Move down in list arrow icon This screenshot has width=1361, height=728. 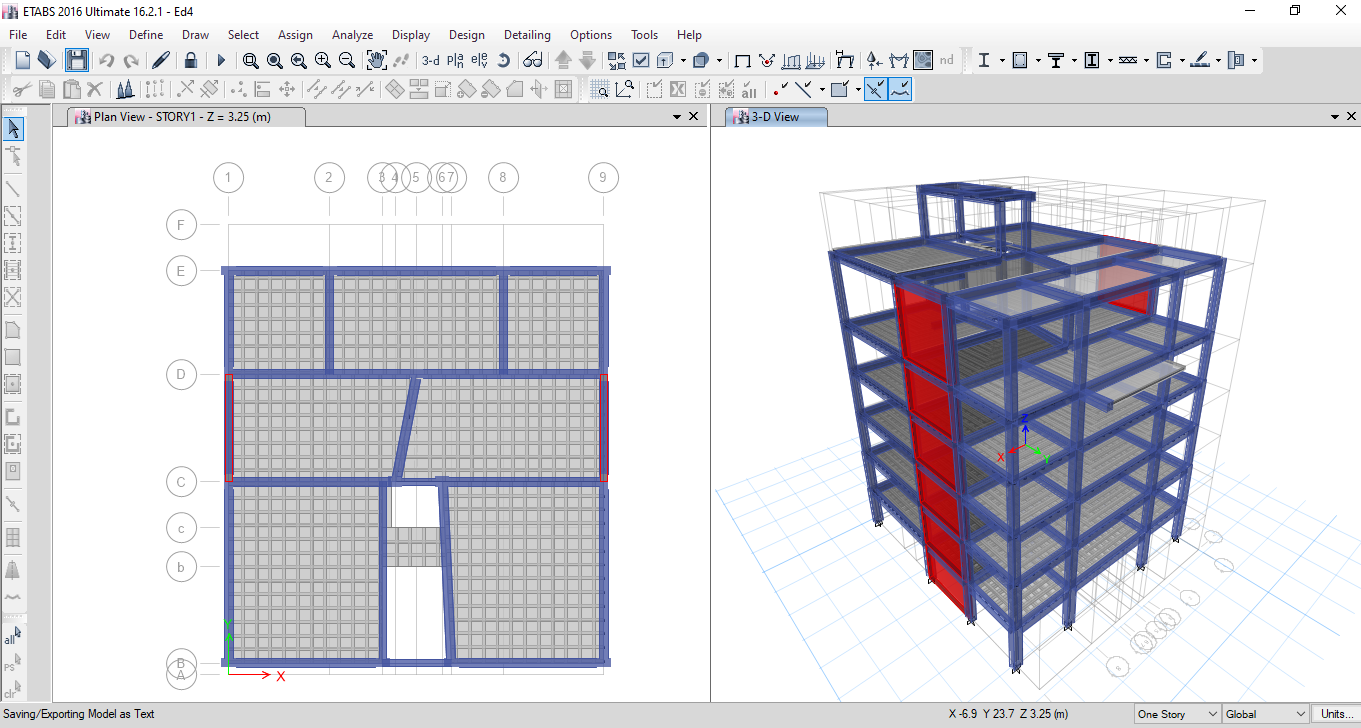click(x=587, y=60)
